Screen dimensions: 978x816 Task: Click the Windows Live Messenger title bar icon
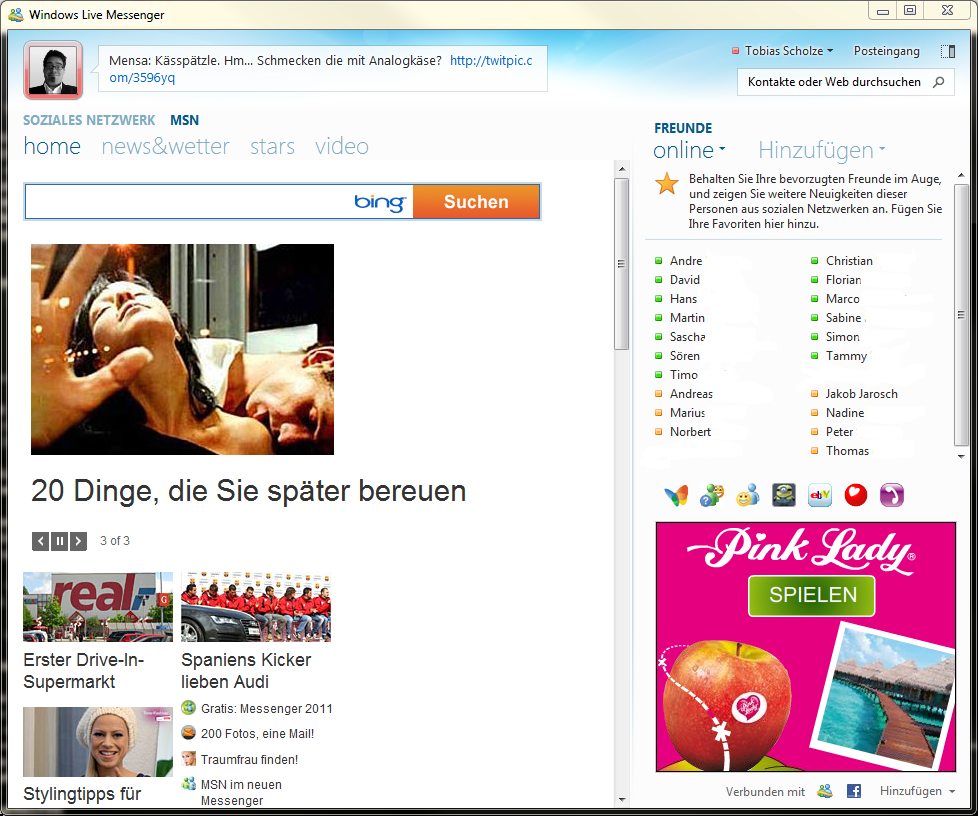tap(16, 14)
